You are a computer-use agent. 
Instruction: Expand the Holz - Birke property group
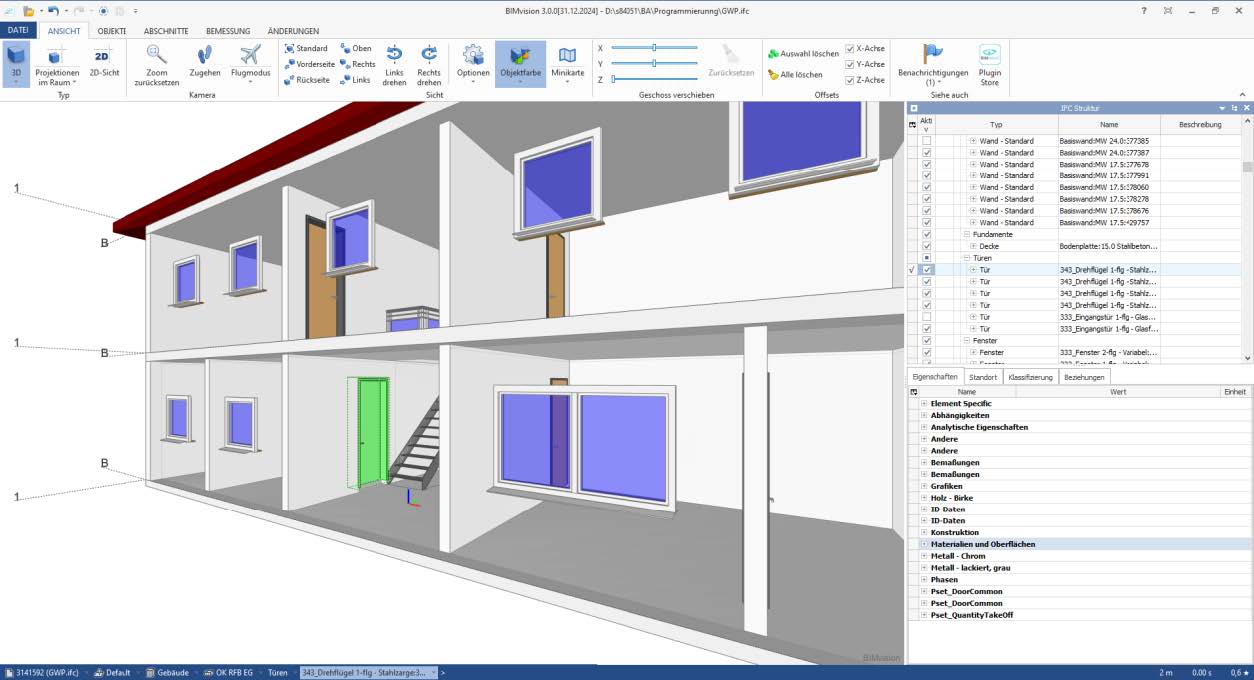(924, 498)
